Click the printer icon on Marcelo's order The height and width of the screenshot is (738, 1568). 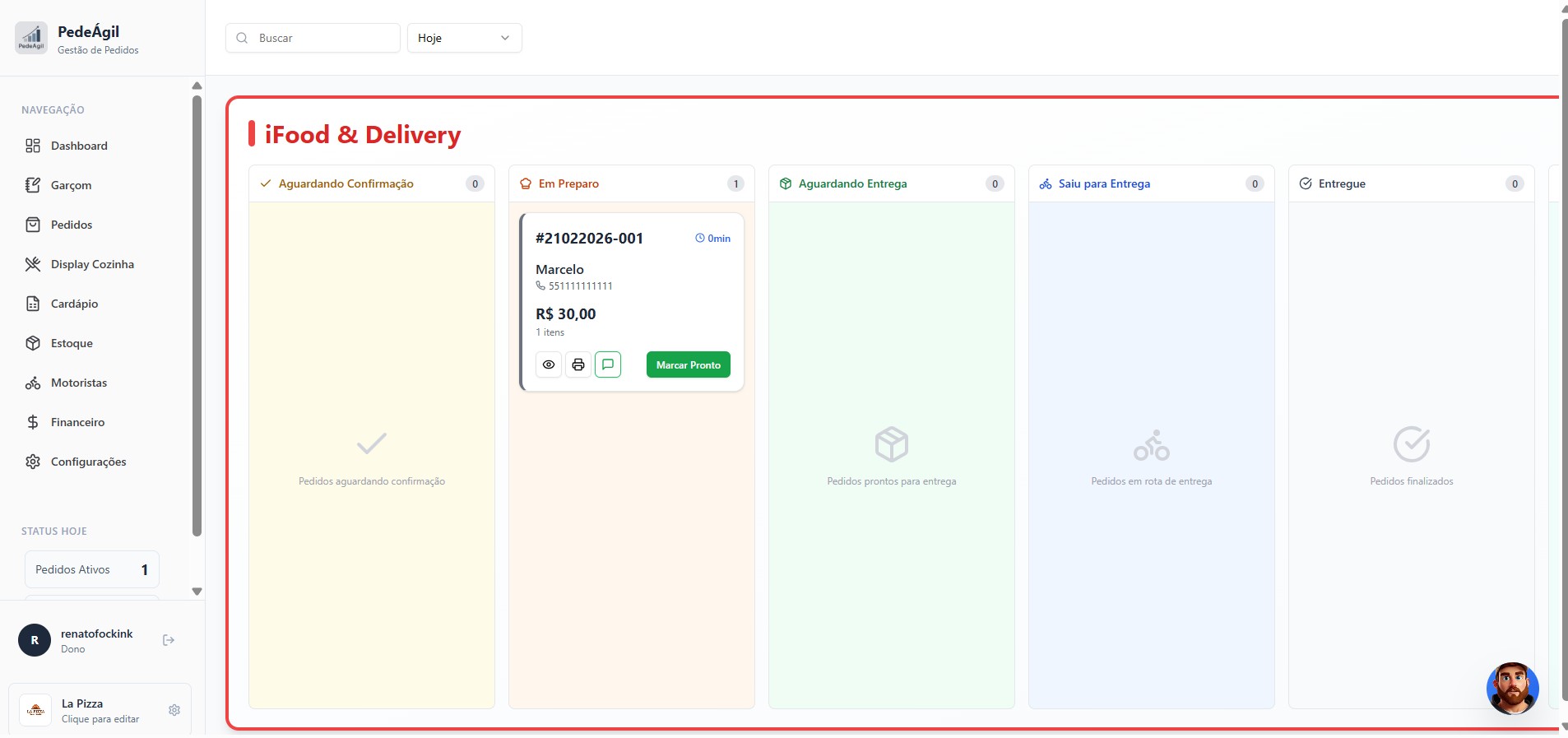click(x=578, y=364)
